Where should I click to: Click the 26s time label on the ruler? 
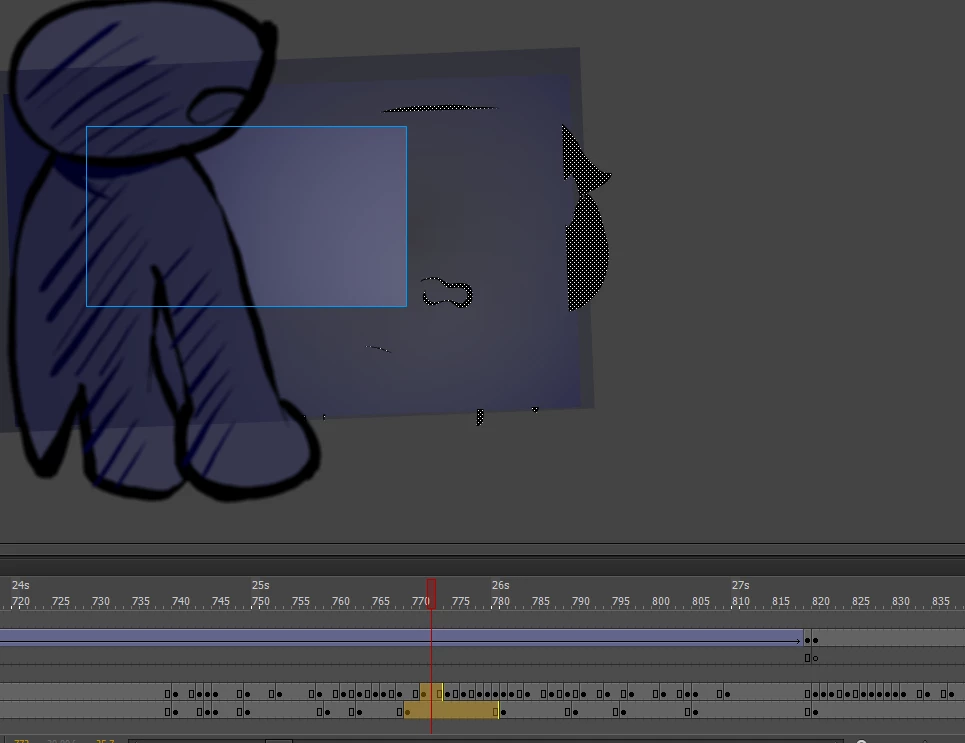pos(500,585)
